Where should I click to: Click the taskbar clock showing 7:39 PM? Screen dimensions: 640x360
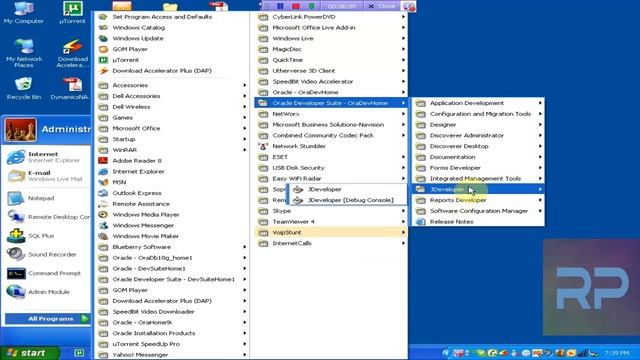click(617, 353)
